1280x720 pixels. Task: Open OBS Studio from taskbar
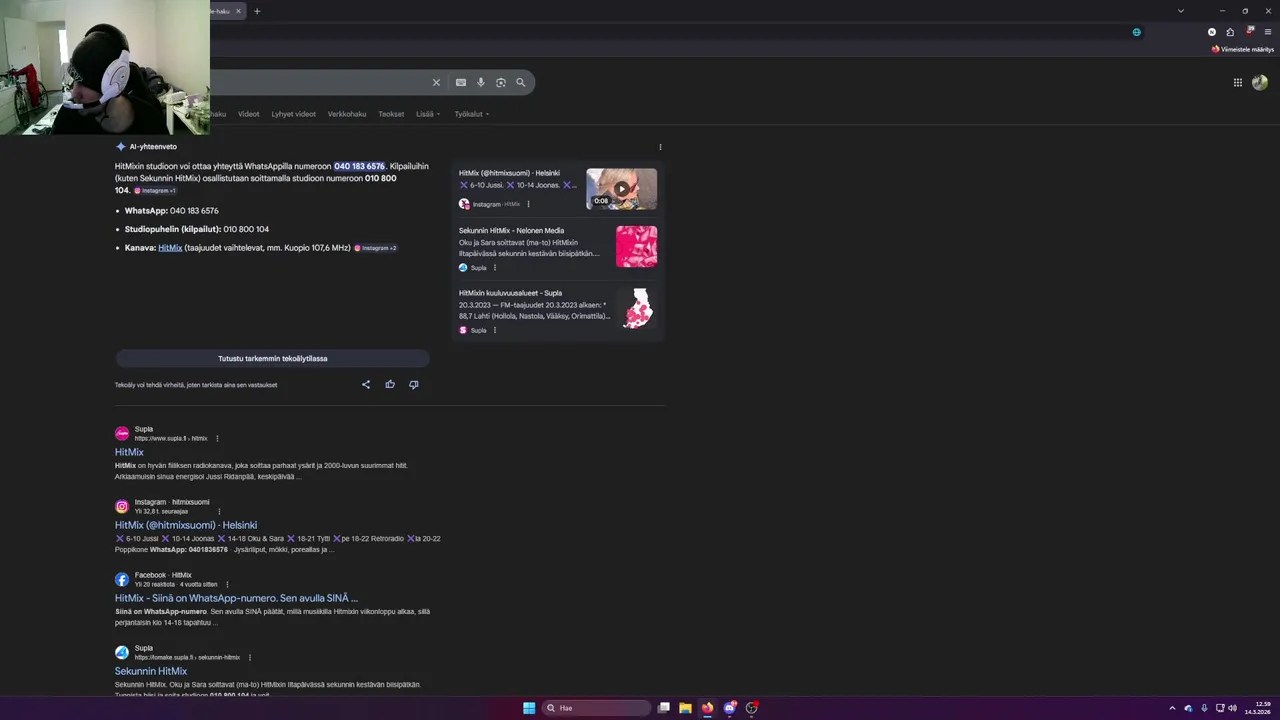(752, 708)
